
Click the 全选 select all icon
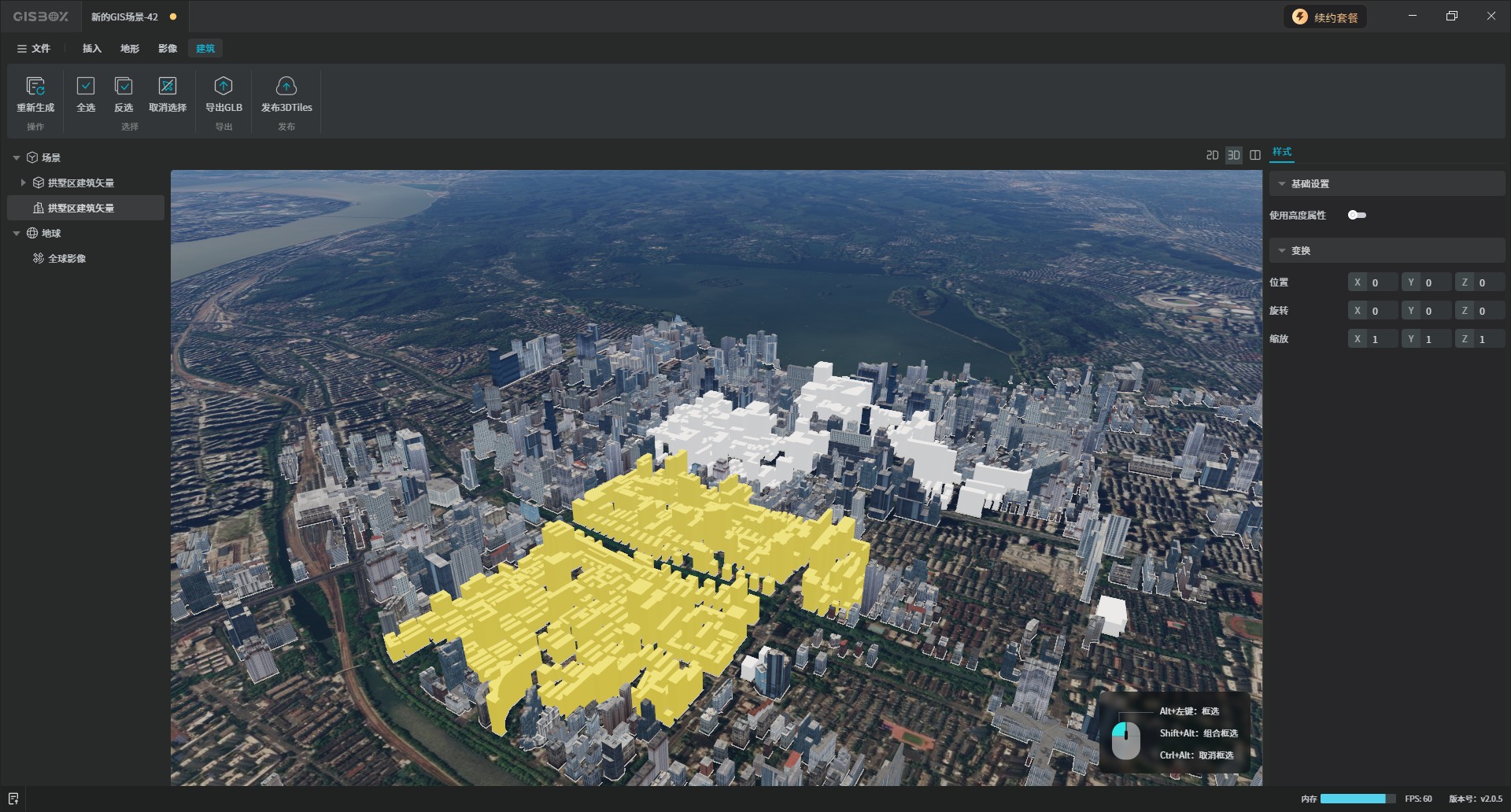tap(86, 86)
